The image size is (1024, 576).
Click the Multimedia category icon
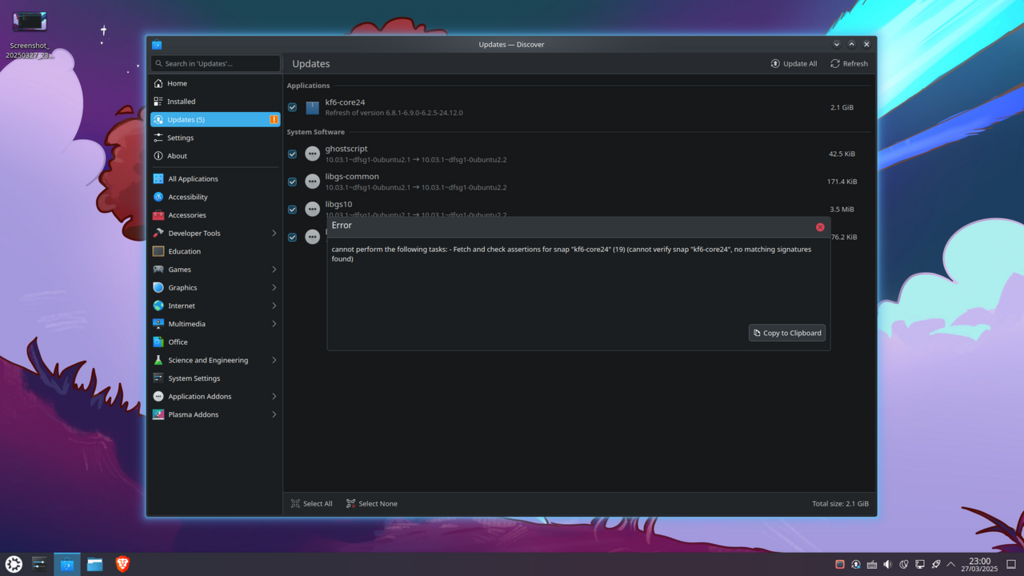point(158,324)
